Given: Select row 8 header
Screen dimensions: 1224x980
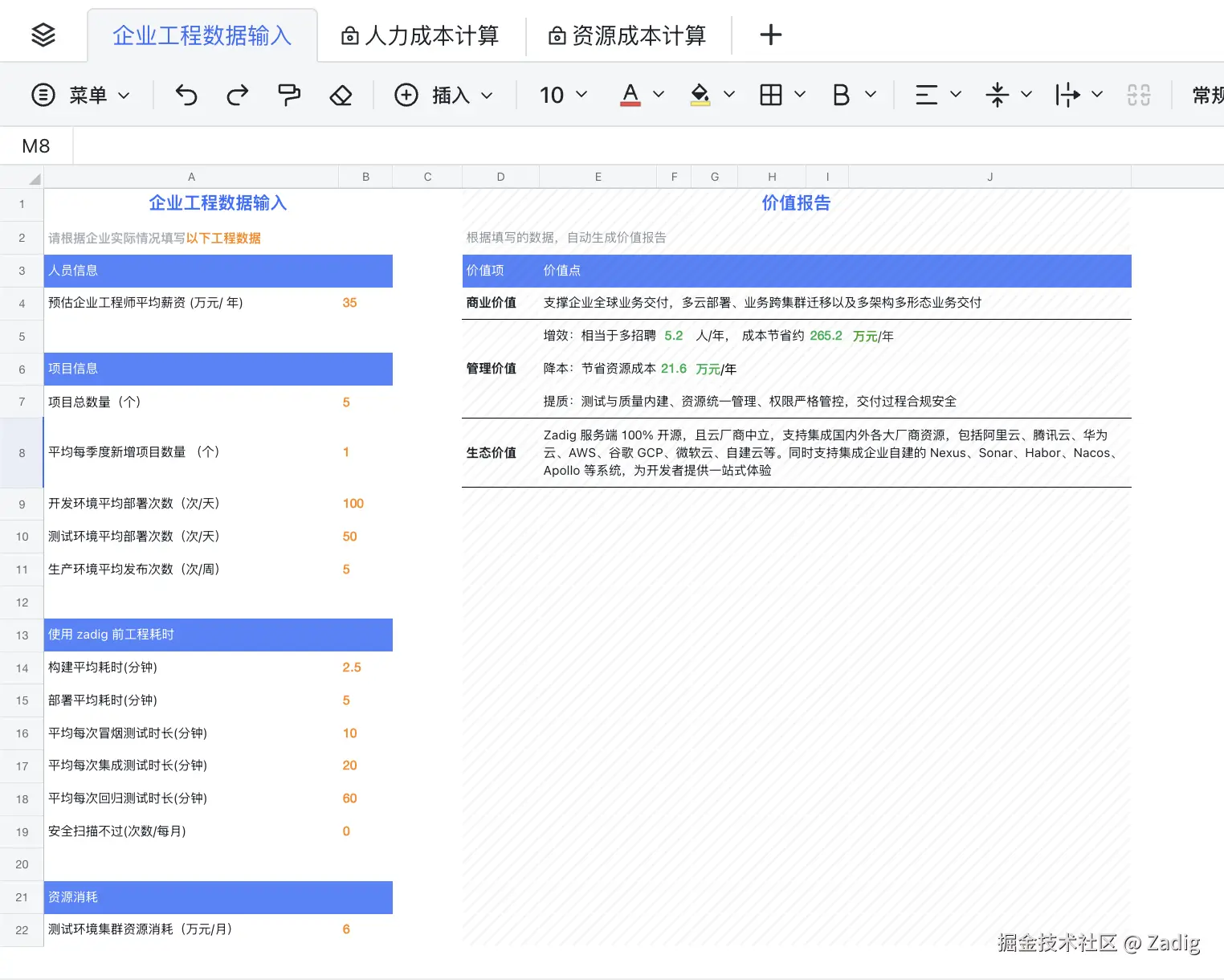Looking at the screenshot, I should 22,453.
